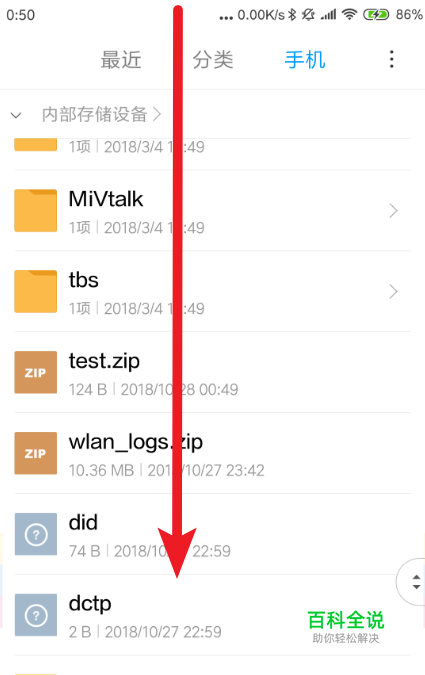Switch to the 最近 tab
425x675 pixels.
point(121,59)
